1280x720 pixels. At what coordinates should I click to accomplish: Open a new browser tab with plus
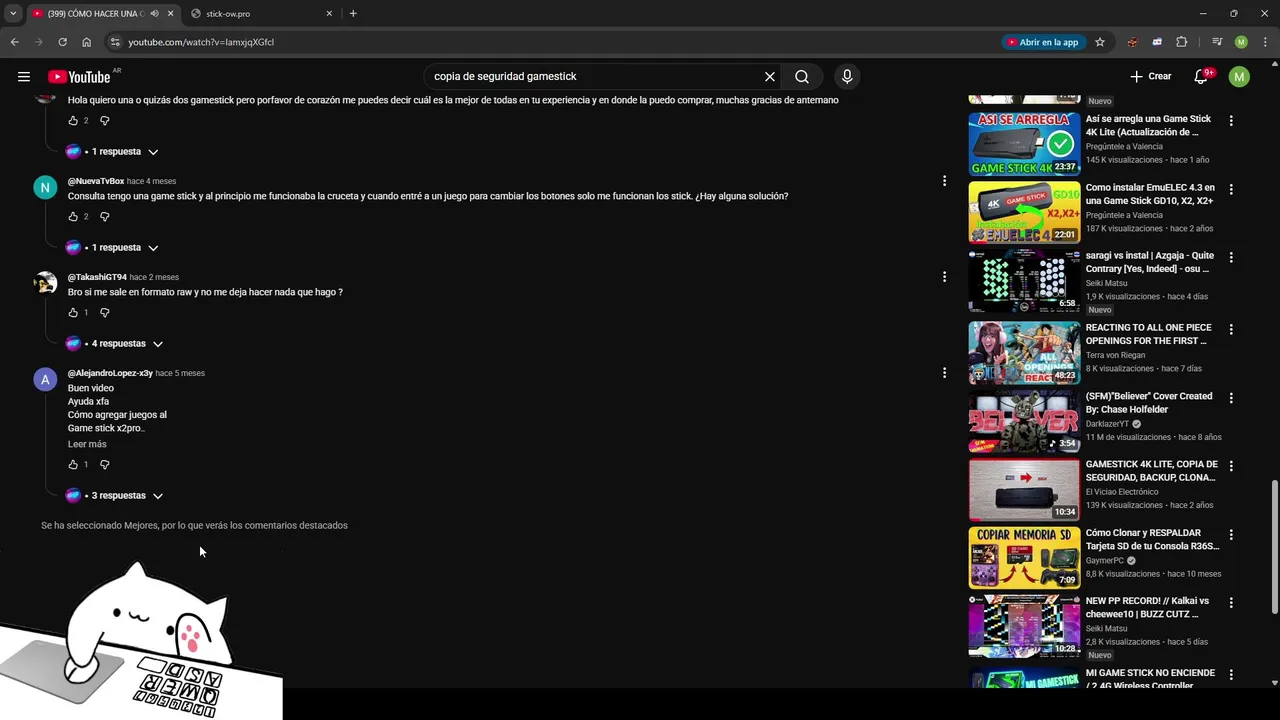click(353, 14)
